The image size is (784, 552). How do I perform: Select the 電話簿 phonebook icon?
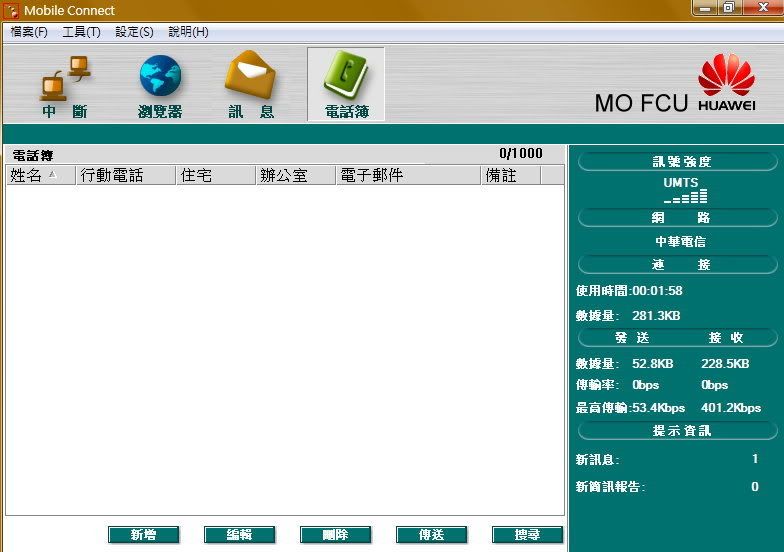(x=346, y=85)
